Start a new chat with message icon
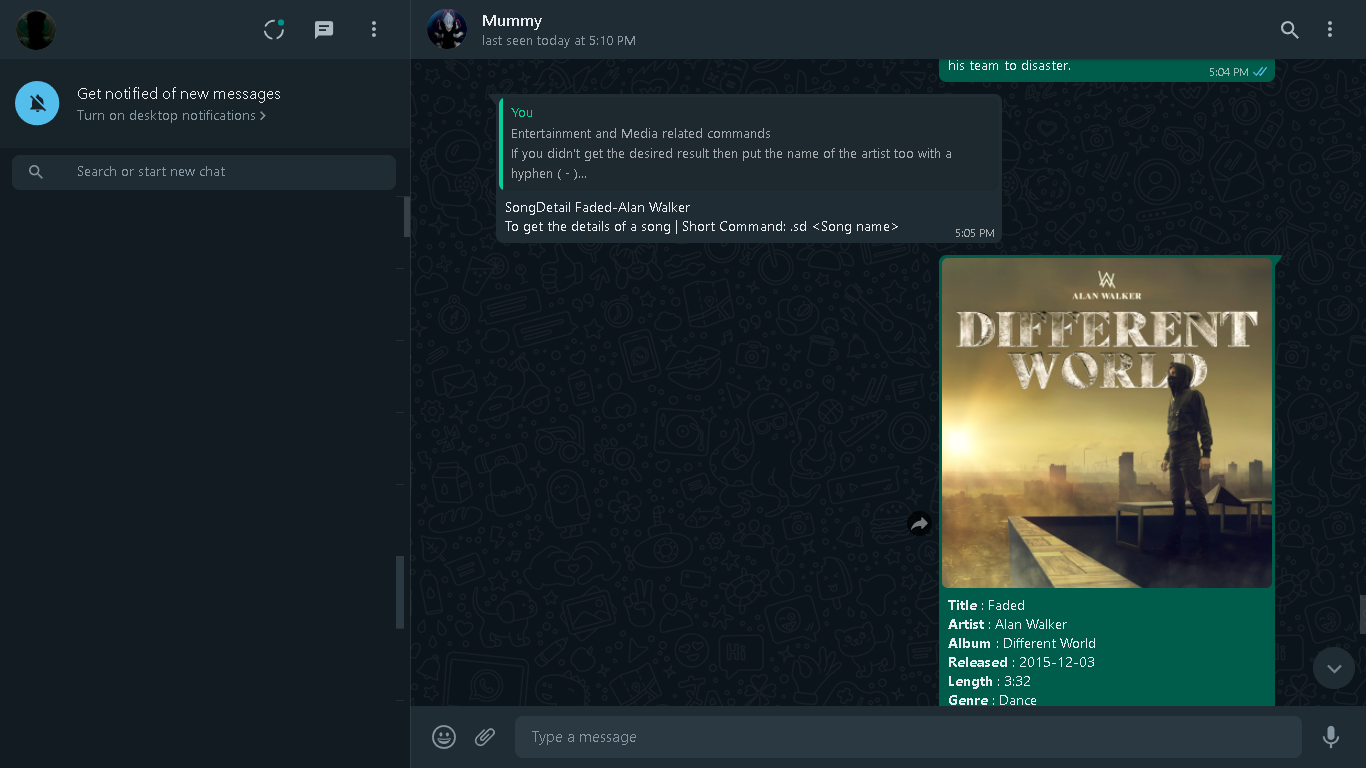This screenshot has height=768, width=1366. tap(324, 30)
